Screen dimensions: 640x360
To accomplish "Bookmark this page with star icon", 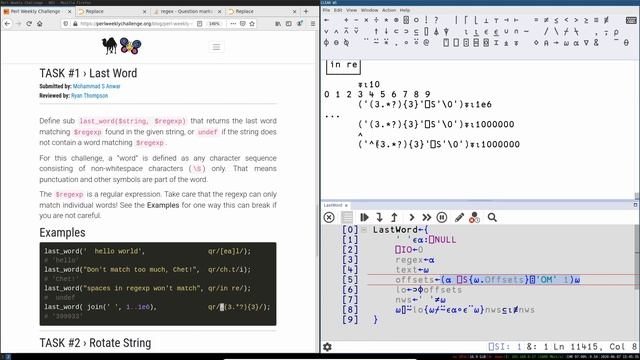I will click(252, 24).
